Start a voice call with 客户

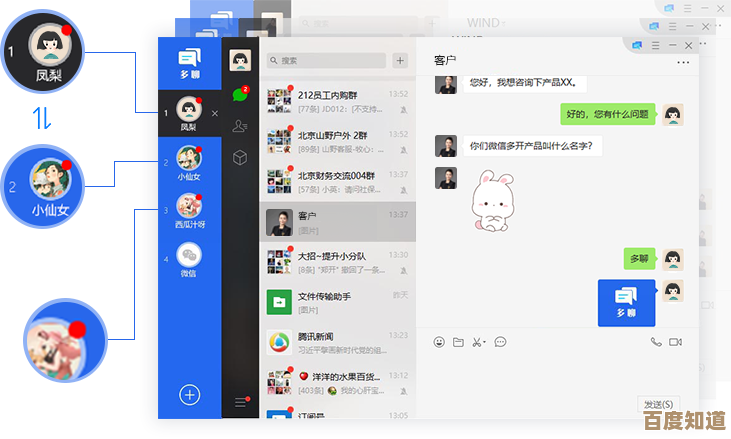[656, 342]
